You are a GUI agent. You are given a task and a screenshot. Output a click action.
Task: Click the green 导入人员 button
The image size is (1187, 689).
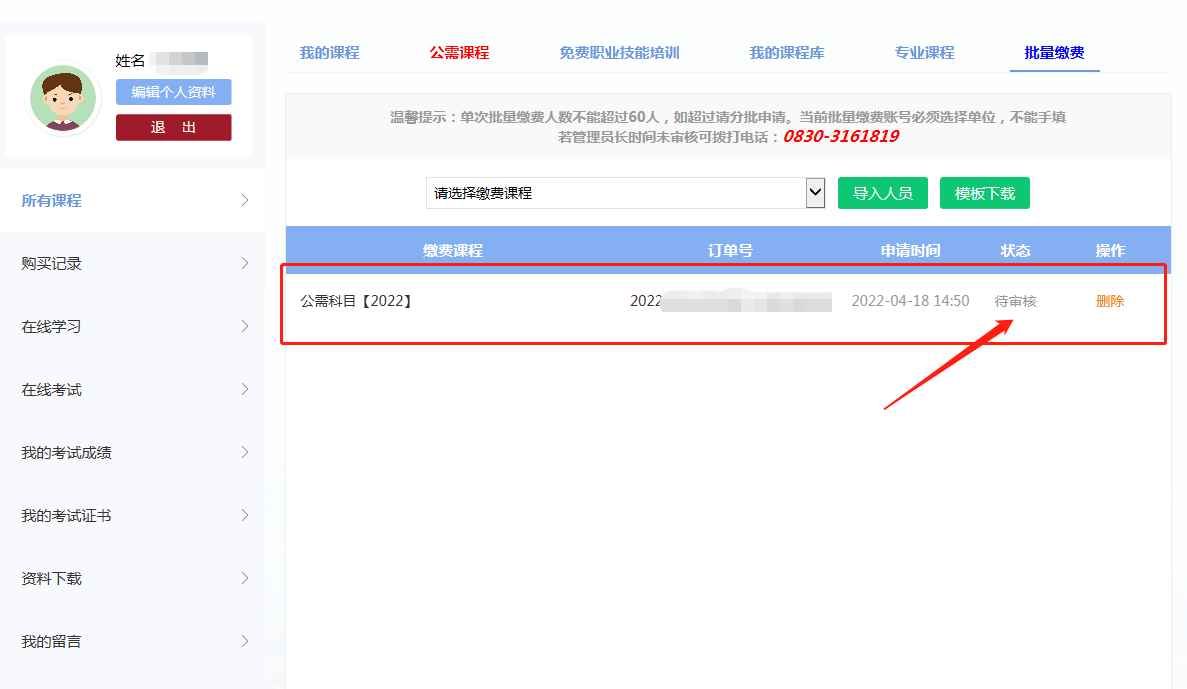[x=882, y=193]
